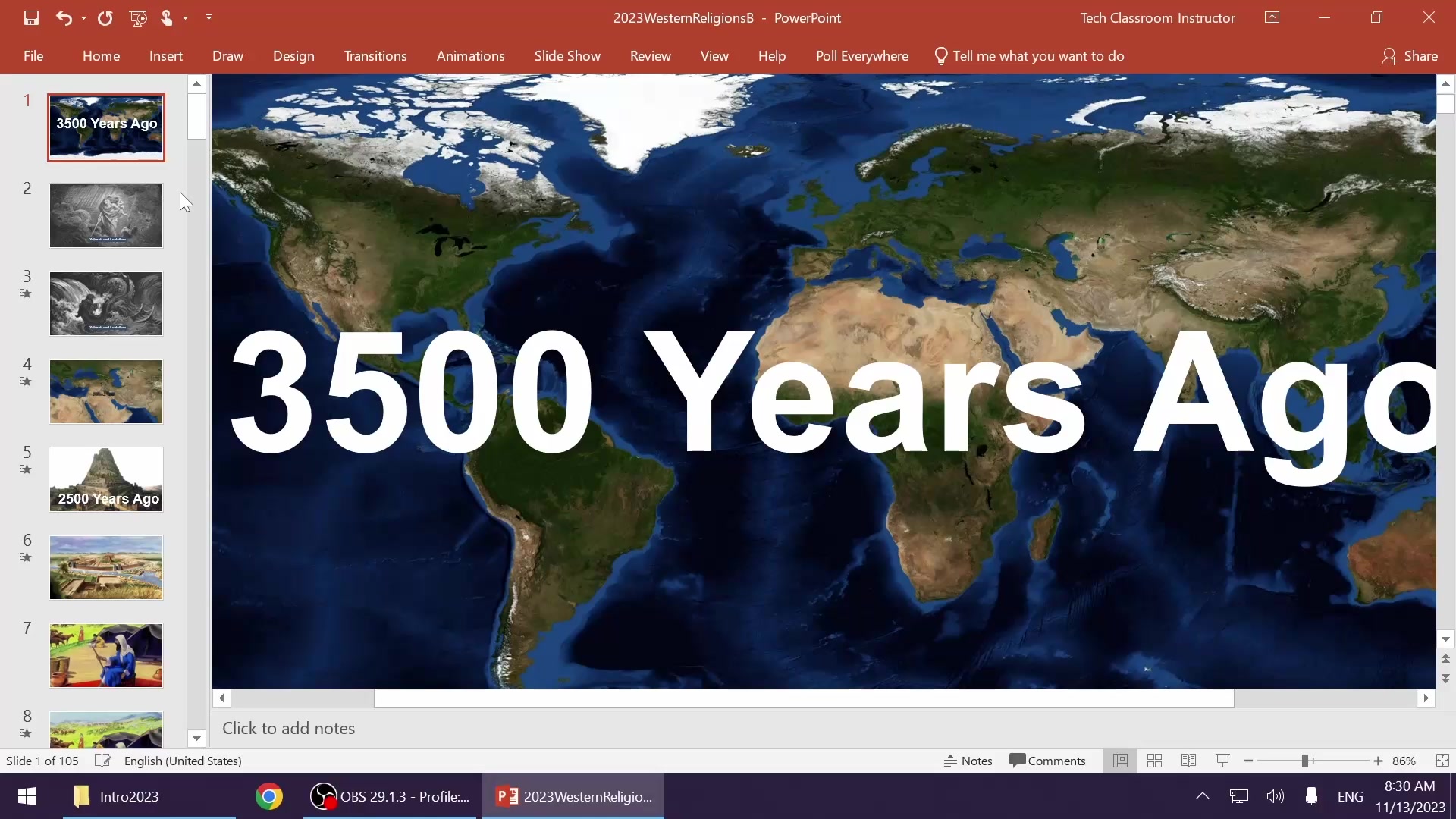The image size is (1456, 819).
Task: Toggle touch/mouse mode in quick access toolbar
Action: 167,18
